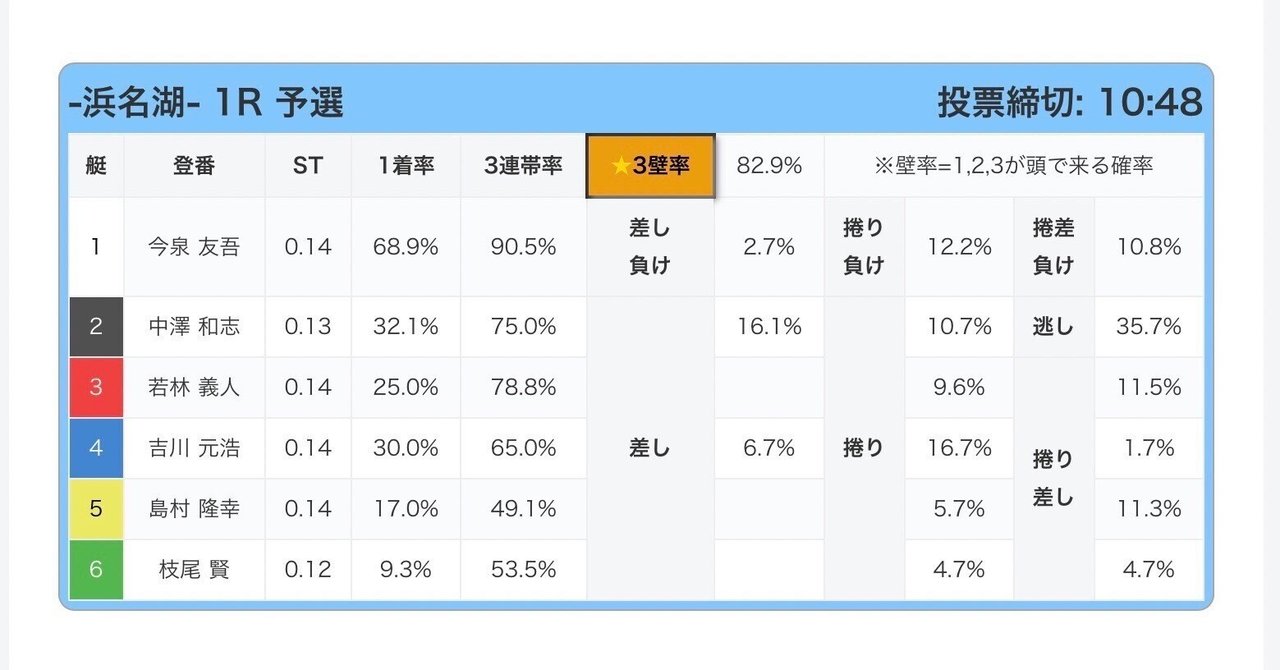Open racer 中澤 和志 entry
The image size is (1280, 670).
pyautogui.click(x=194, y=327)
